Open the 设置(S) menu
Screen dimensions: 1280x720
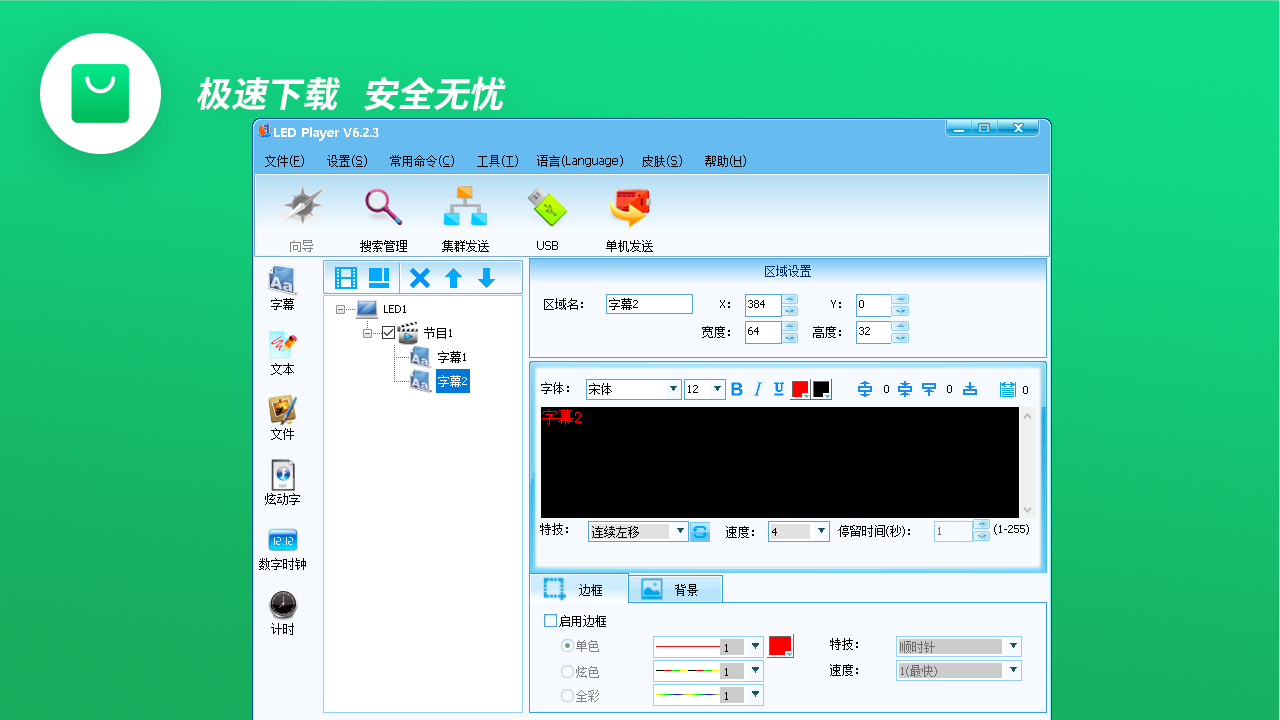click(346, 161)
